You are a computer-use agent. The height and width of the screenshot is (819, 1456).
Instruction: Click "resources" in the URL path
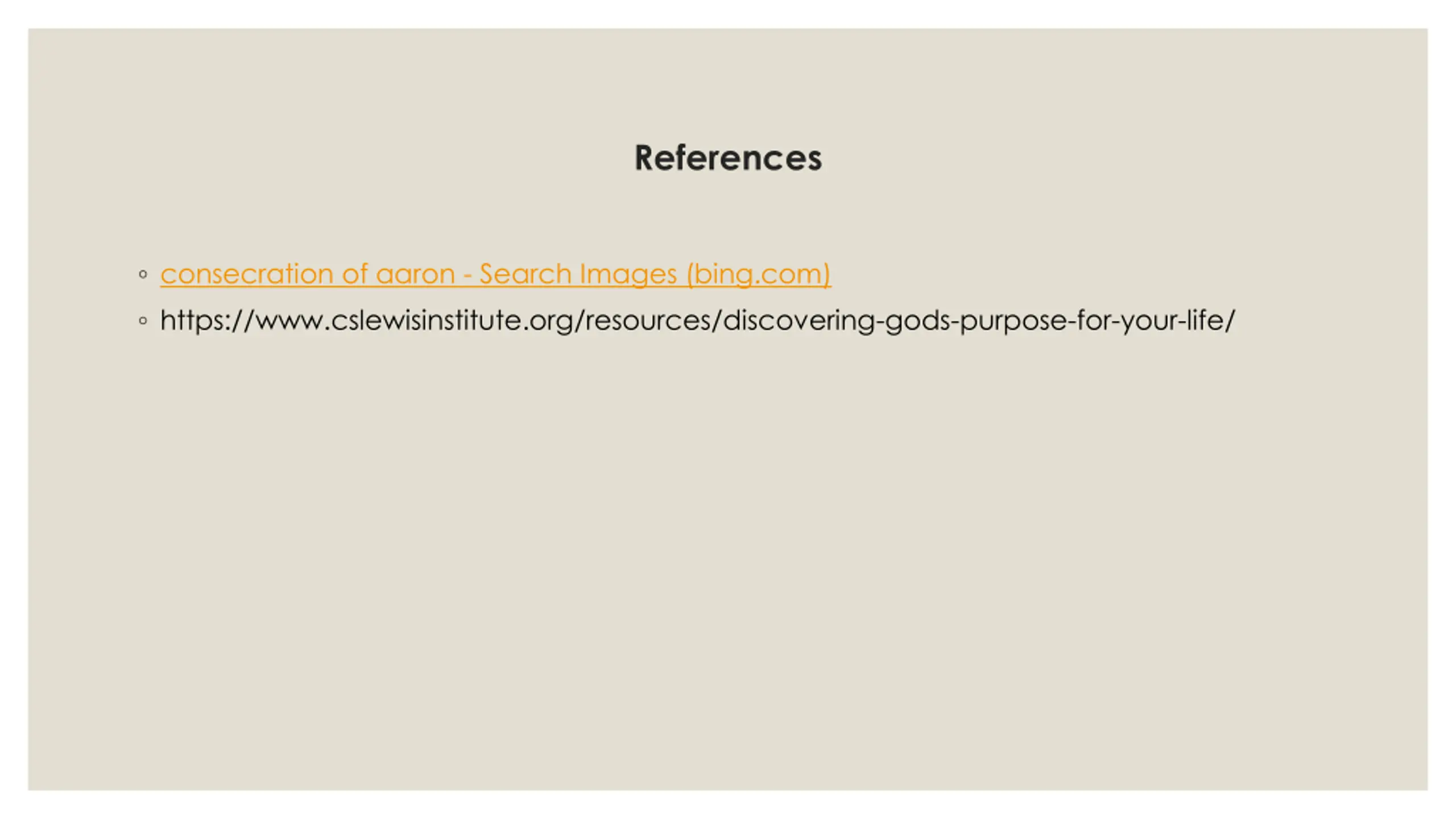click(648, 320)
